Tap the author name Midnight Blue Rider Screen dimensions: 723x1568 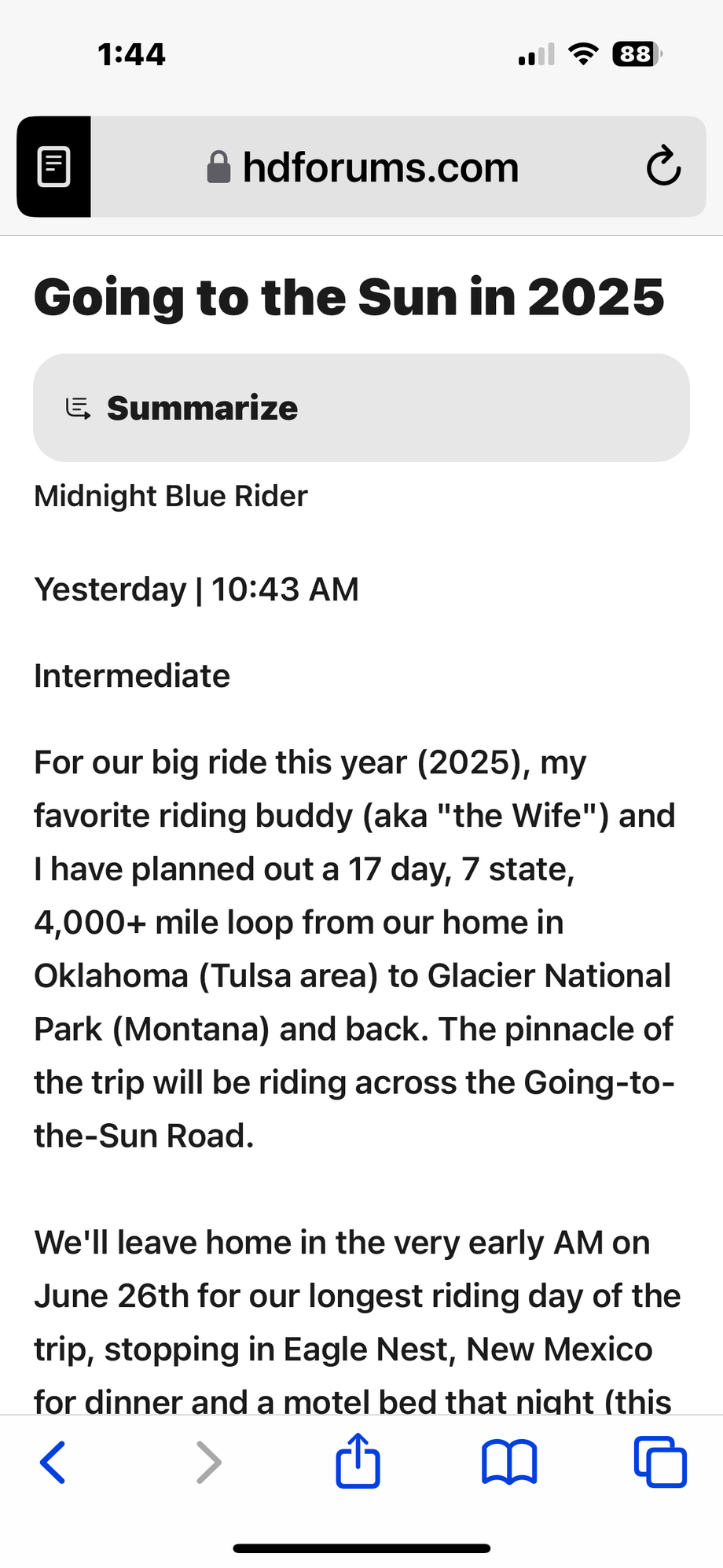171,496
